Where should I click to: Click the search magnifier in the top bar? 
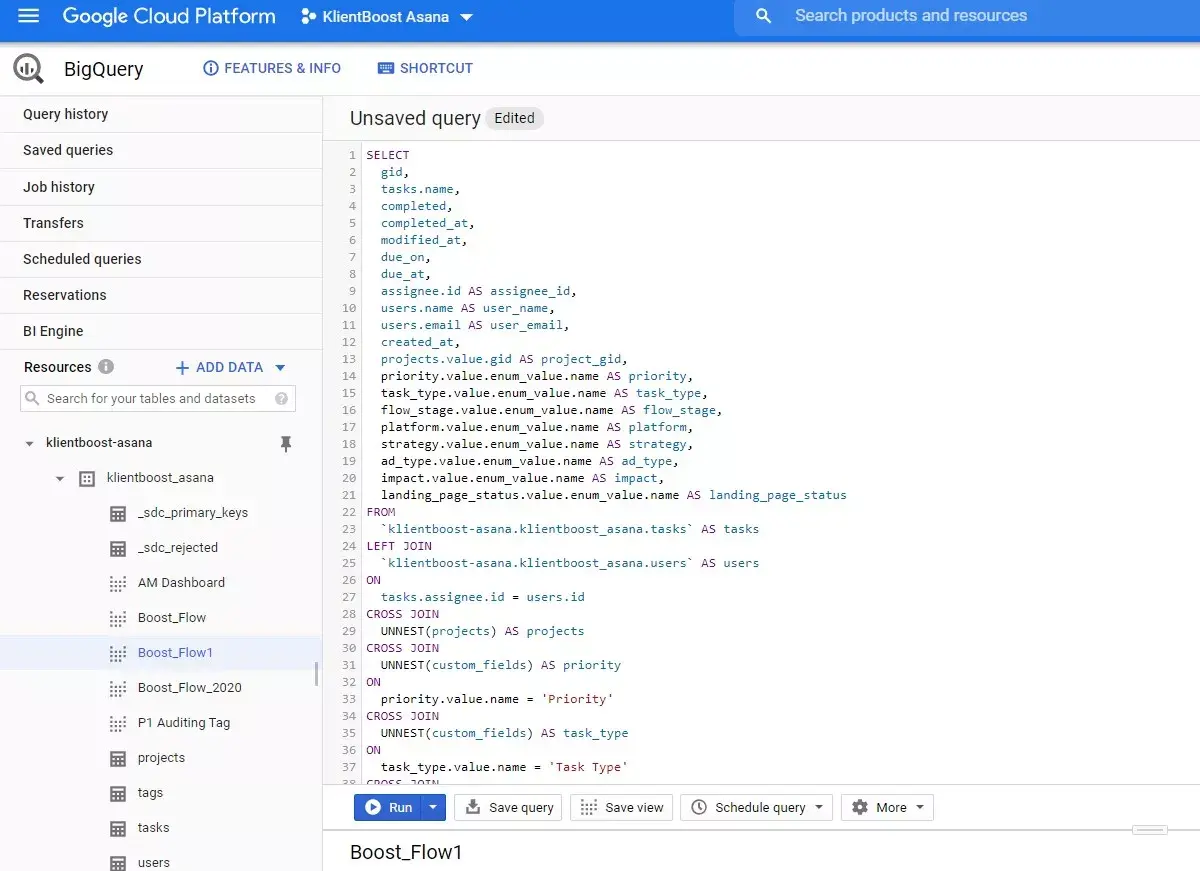point(763,16)
